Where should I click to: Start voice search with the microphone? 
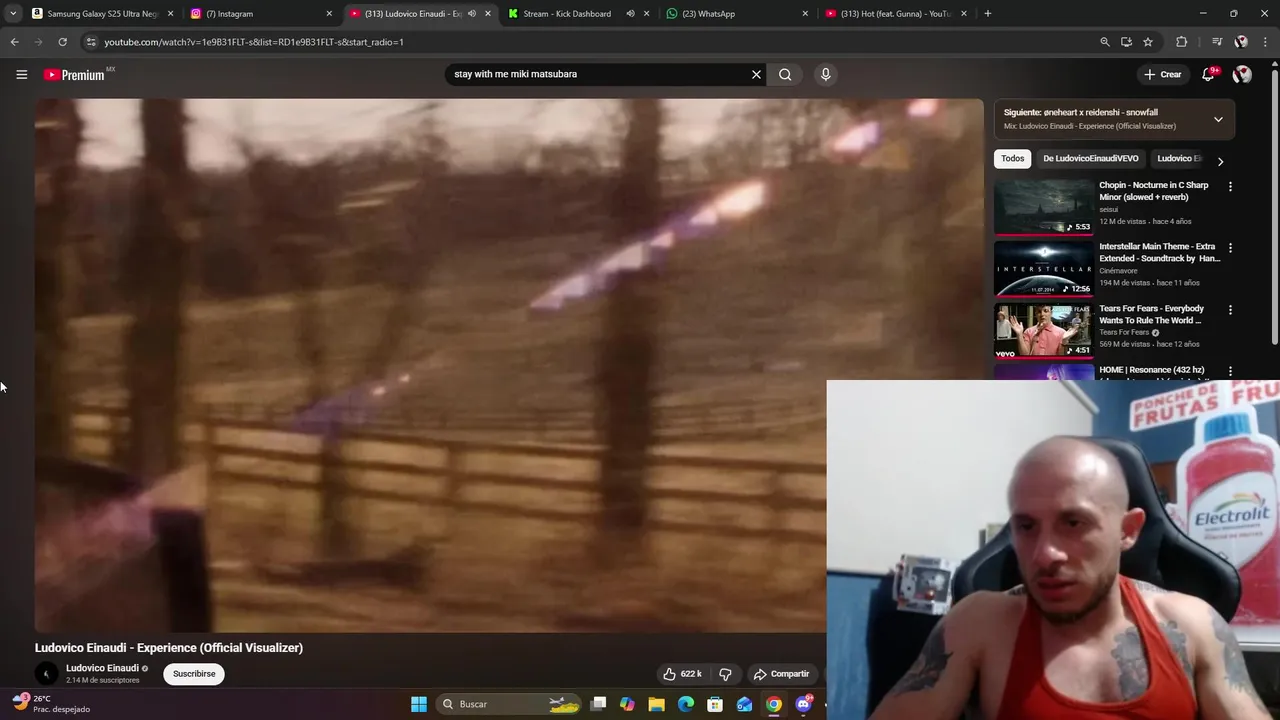tap(825, 74)
